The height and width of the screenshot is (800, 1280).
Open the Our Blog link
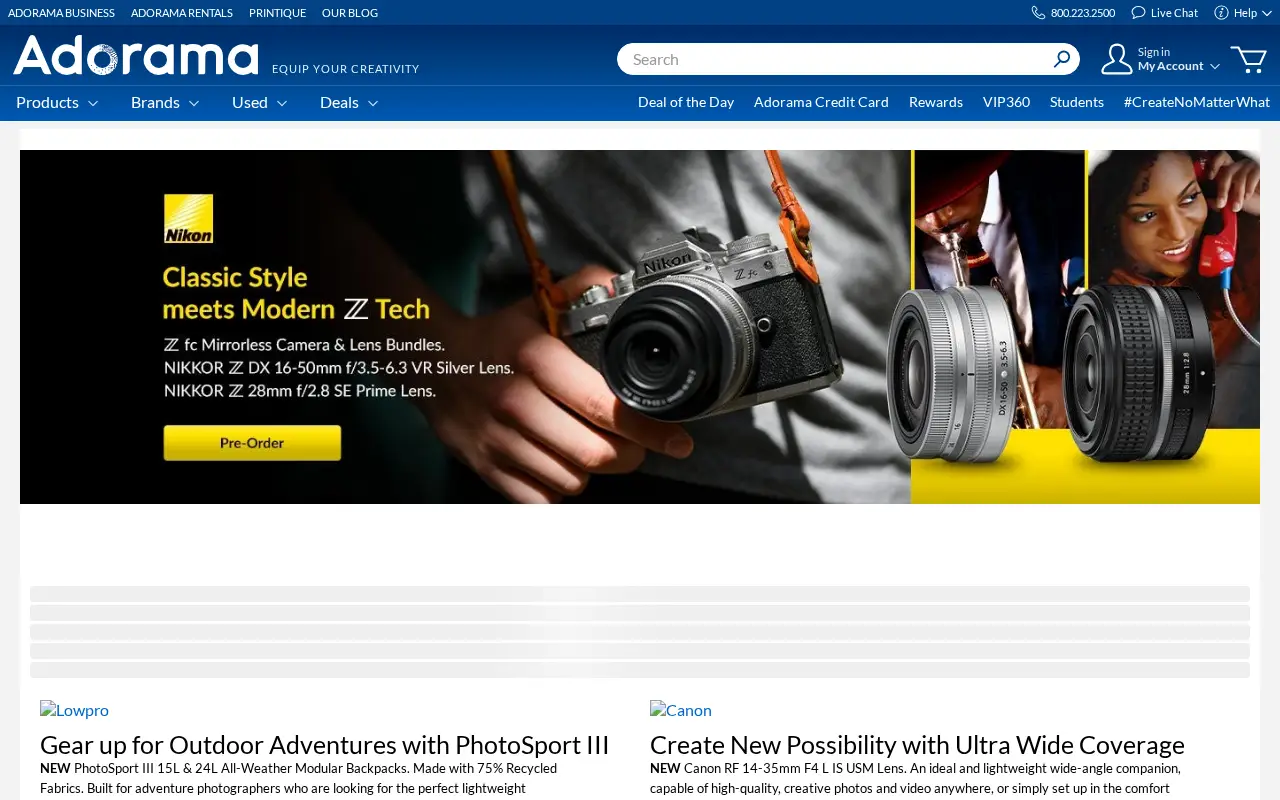(x=350, y=13)
